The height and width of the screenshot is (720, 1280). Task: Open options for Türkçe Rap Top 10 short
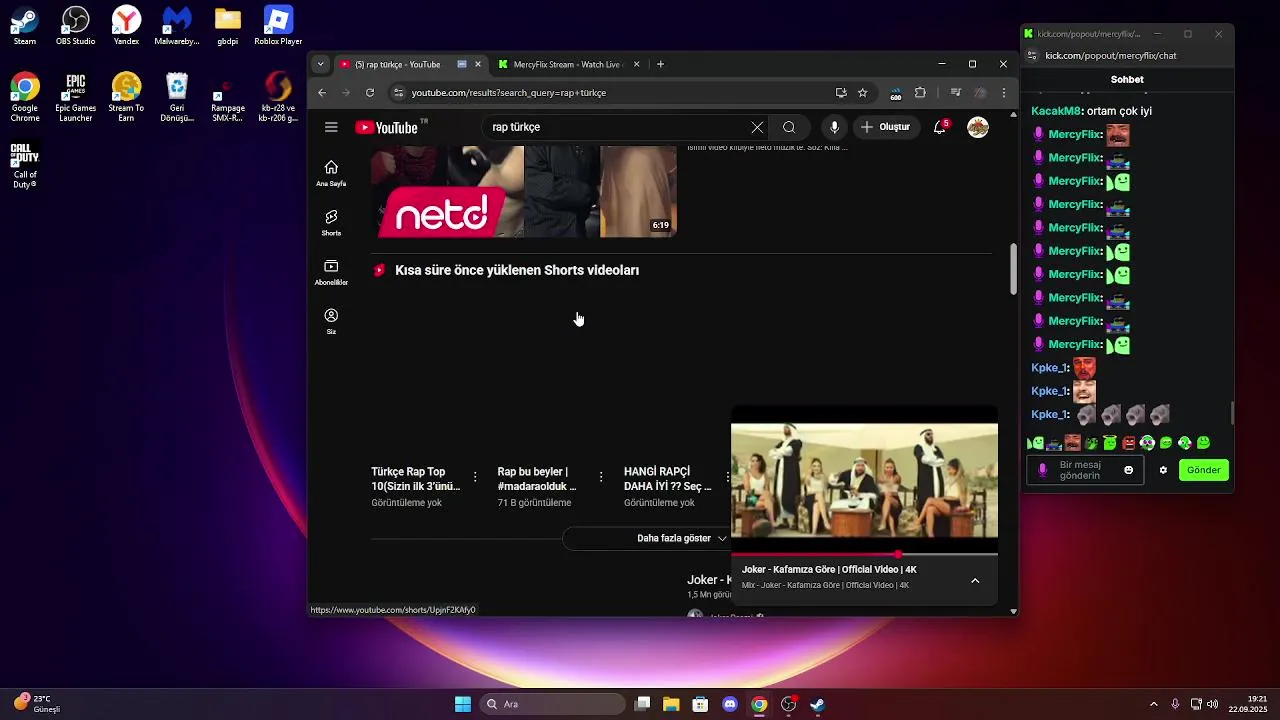(x=475, y=477)
